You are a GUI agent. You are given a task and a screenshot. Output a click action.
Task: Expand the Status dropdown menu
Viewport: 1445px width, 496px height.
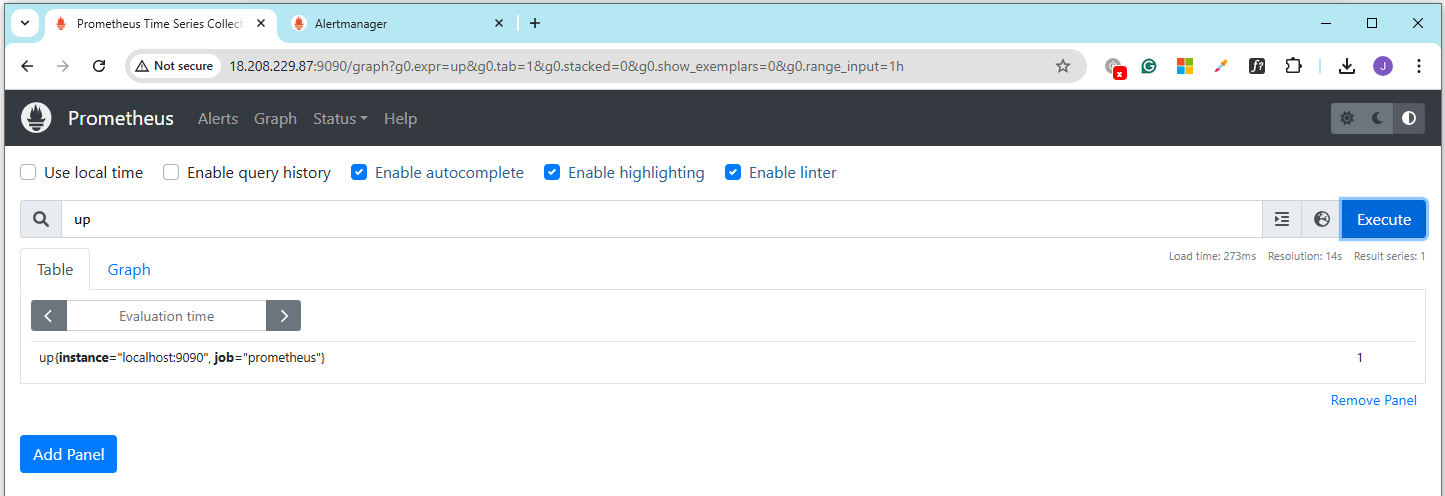point(340,118)
